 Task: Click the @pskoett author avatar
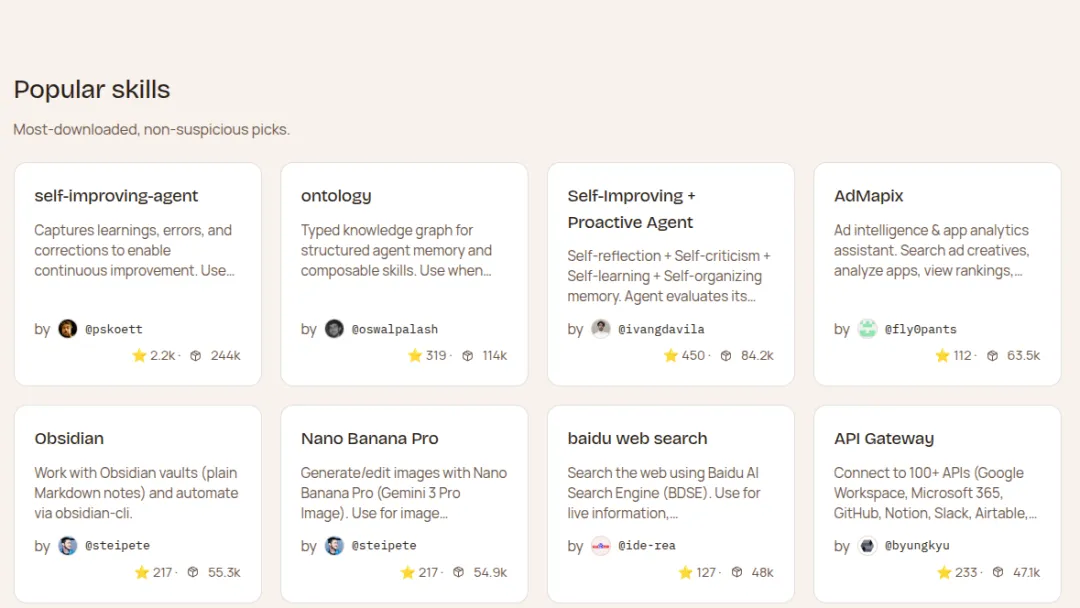68,329
